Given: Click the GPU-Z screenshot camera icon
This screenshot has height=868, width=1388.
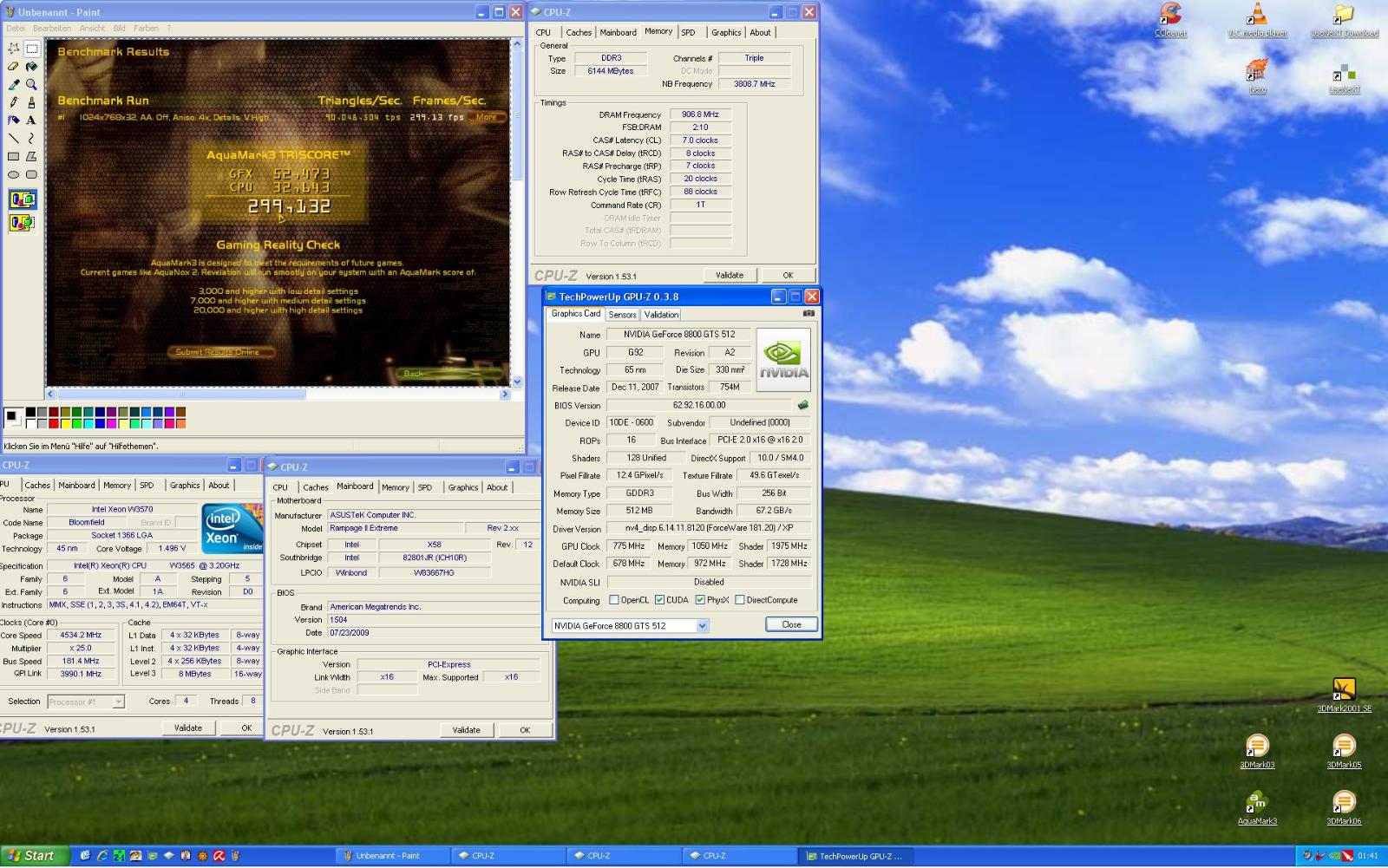Looking at the screenshot, I should (809, 313).
